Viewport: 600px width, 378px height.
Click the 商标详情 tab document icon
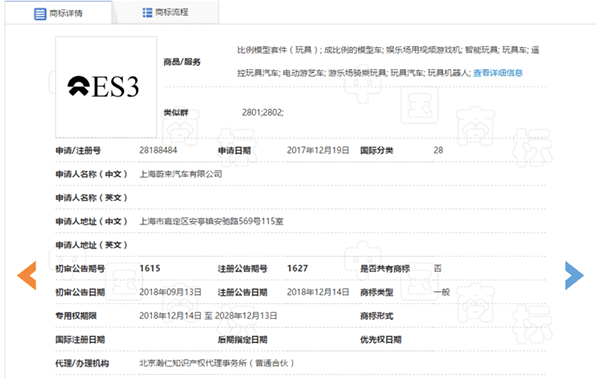40,14
